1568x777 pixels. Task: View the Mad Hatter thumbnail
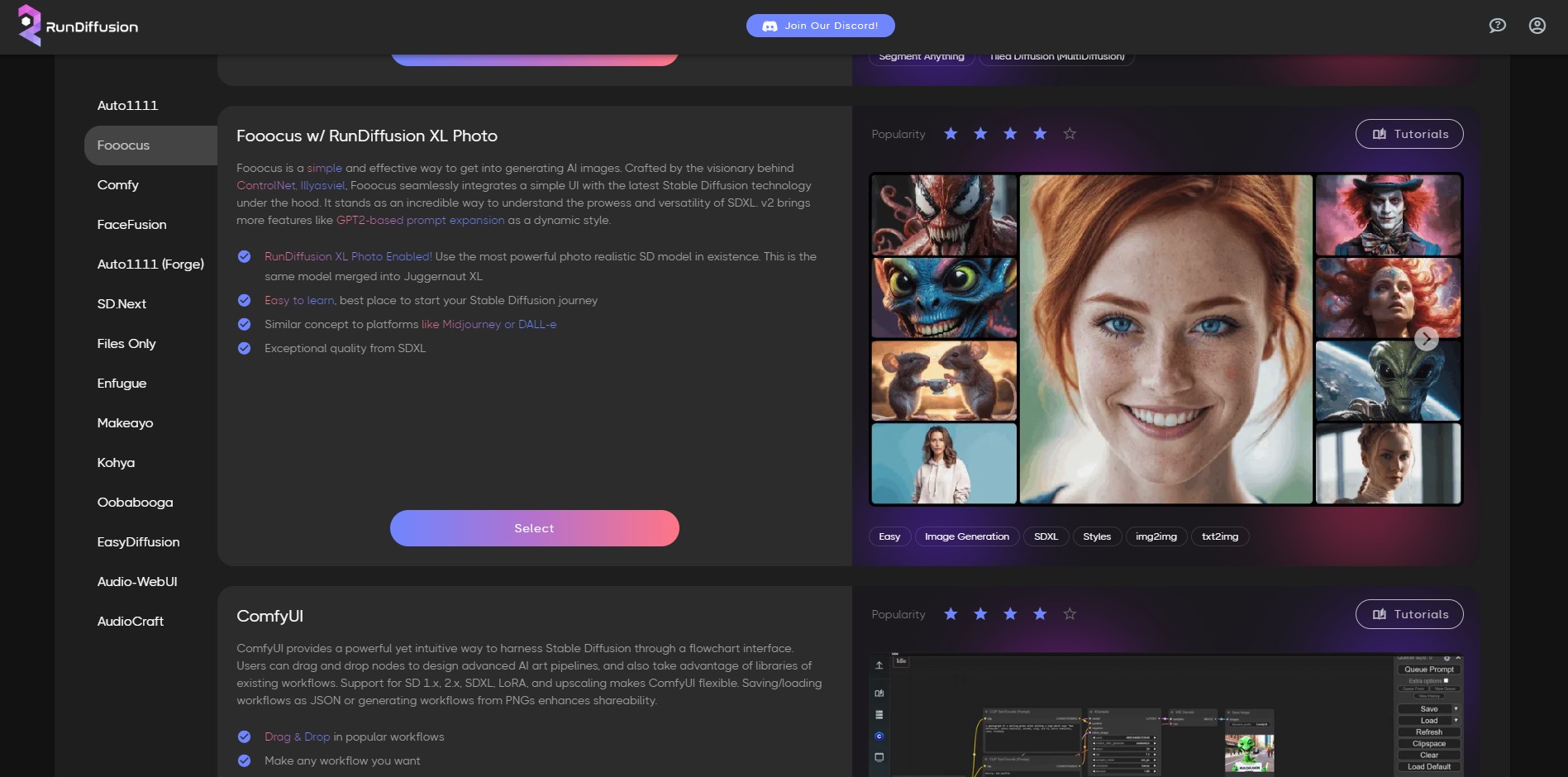1388,214
